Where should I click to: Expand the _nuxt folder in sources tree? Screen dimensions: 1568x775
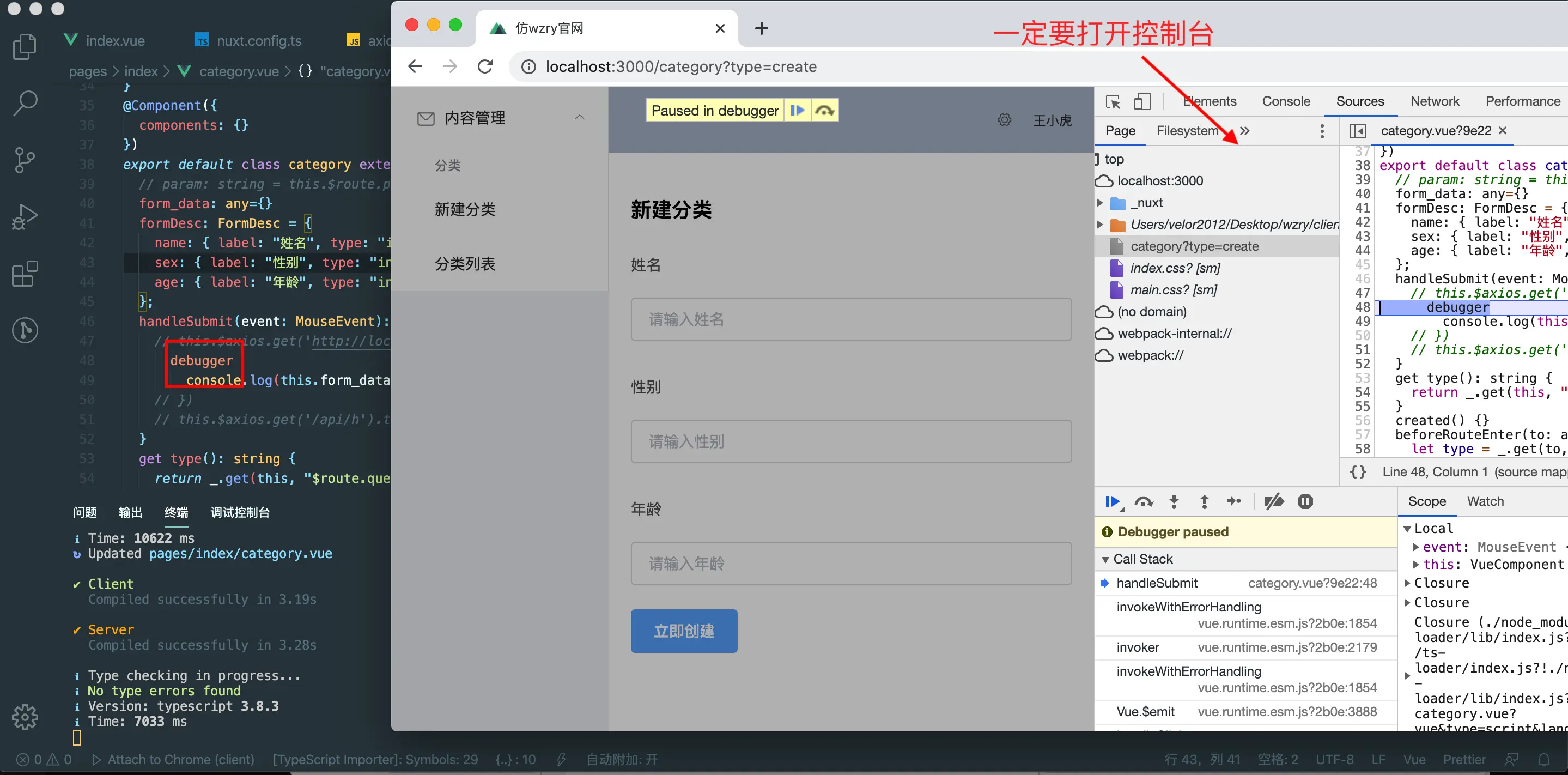[1100, 203]
